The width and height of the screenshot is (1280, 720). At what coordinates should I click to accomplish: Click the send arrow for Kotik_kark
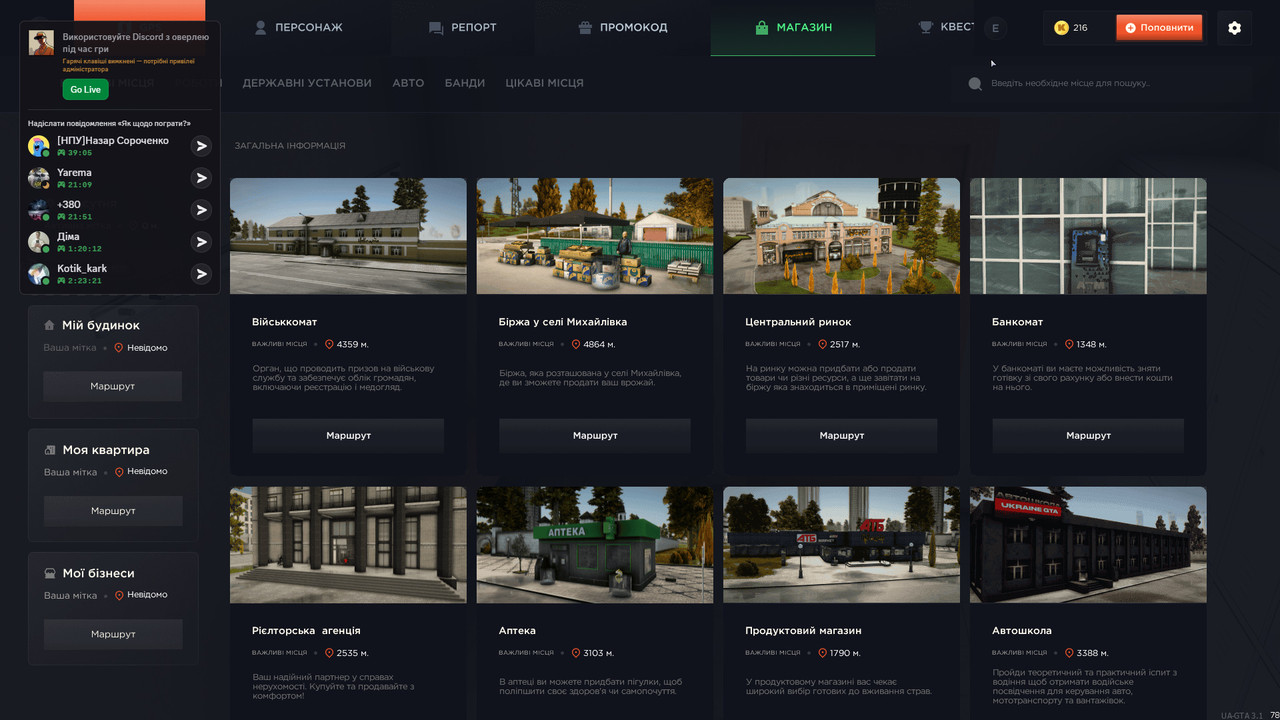[201, 274]
